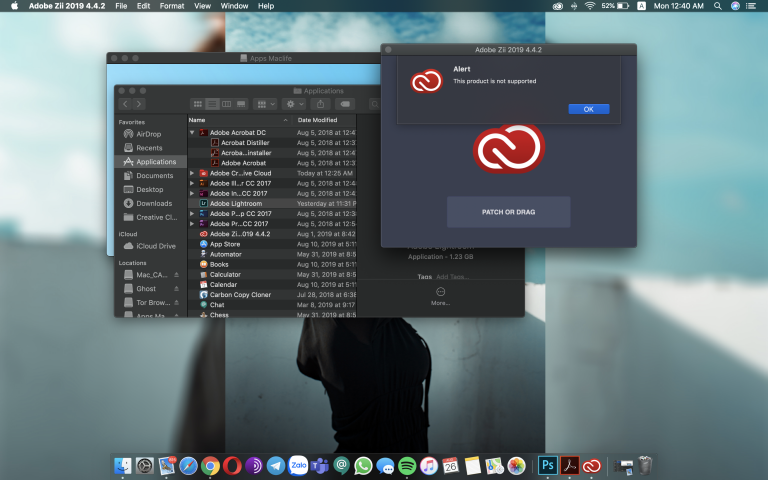This screenshot has height=480, width=768.
Task: Expand the Adobe Pr...CC 2017 folder
Action: click(192, 224)
